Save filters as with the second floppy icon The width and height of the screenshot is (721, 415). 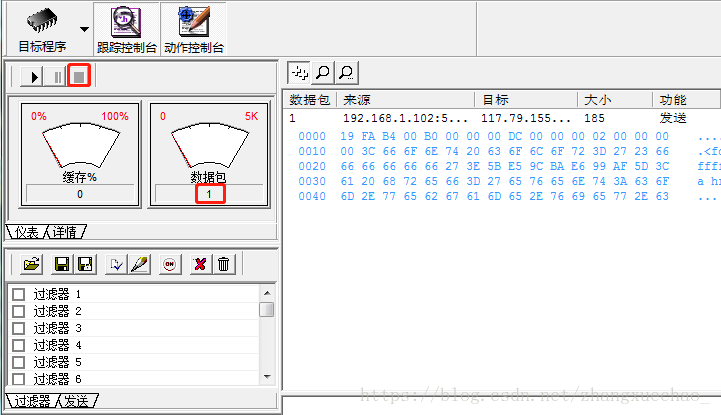[x=86, y=264]
